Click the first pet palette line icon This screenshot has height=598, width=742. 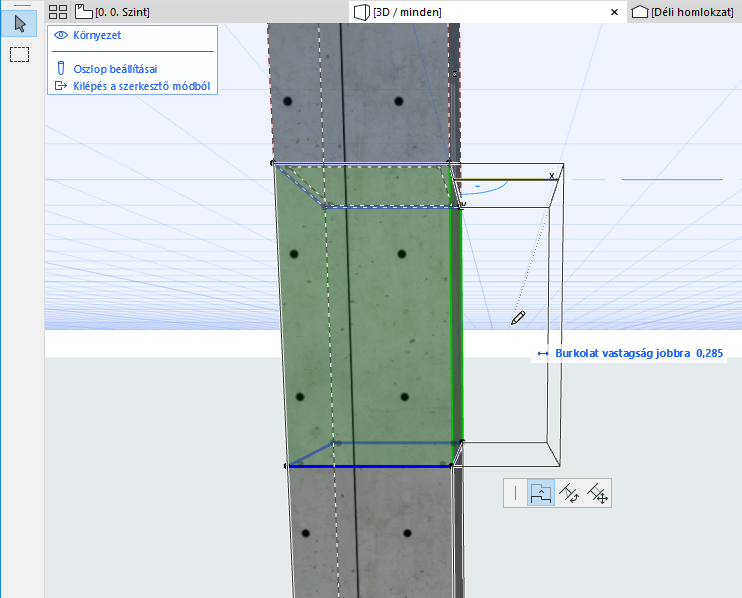click(x=516, y=492)
